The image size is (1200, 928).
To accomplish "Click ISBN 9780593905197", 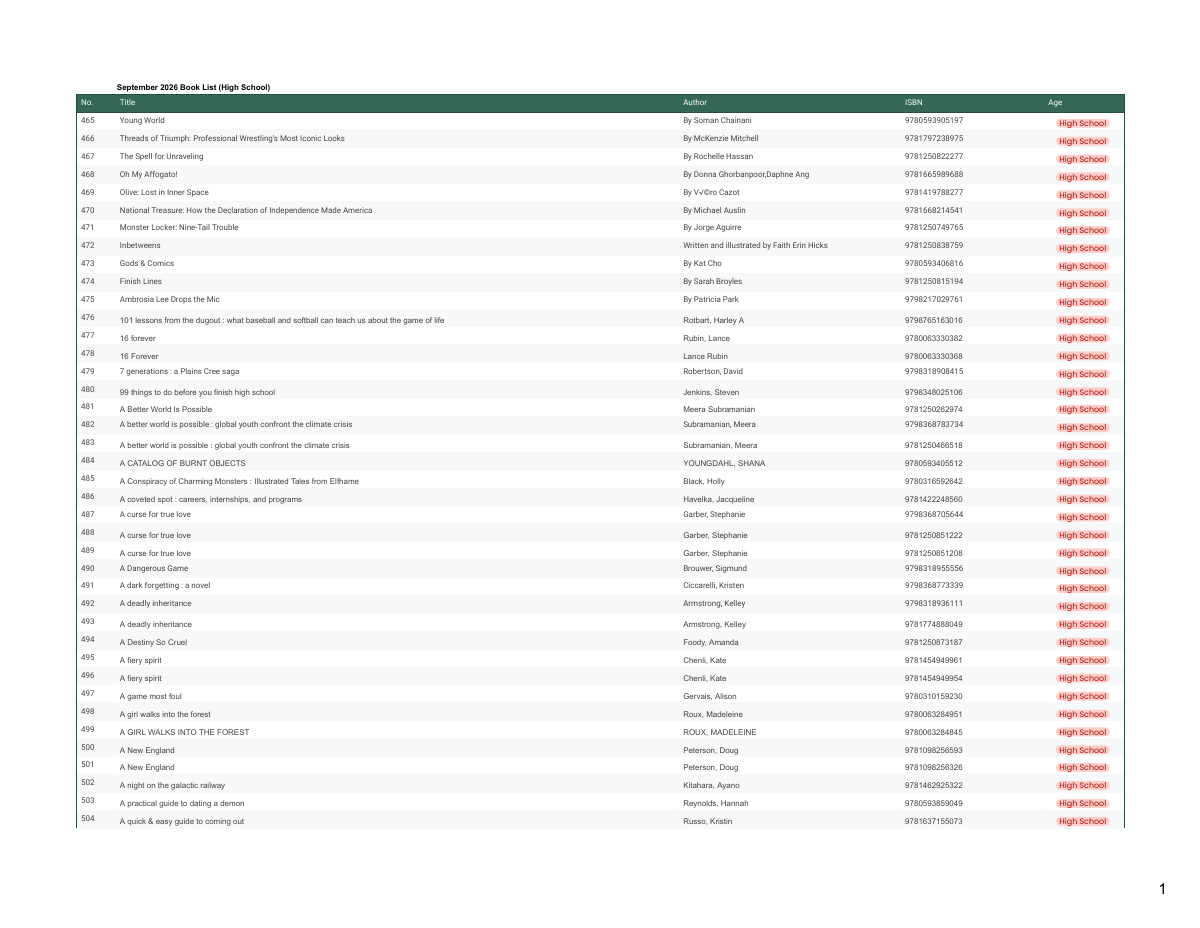I will pos(934,120).
